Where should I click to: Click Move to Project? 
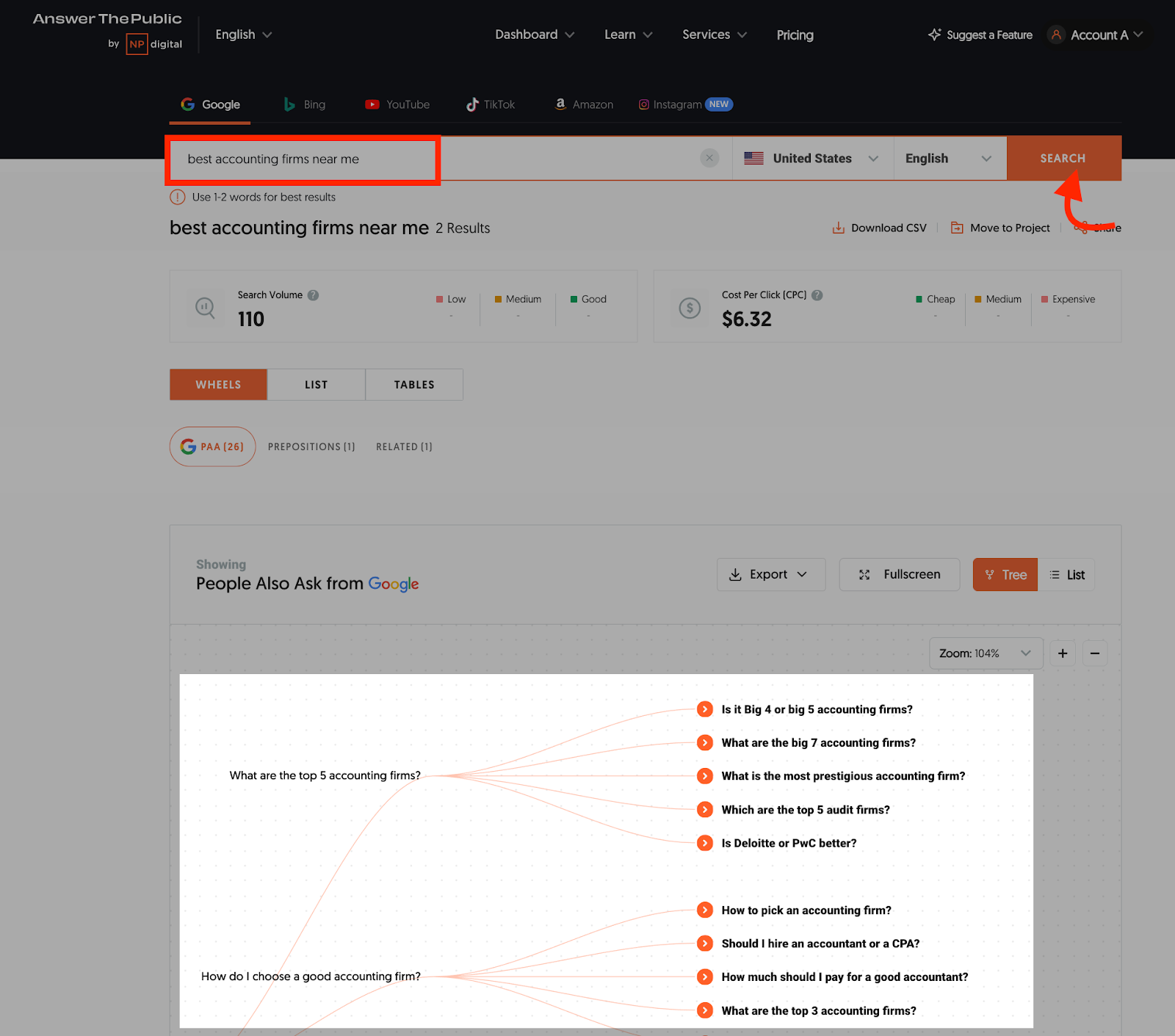[x=1000, y=228]
